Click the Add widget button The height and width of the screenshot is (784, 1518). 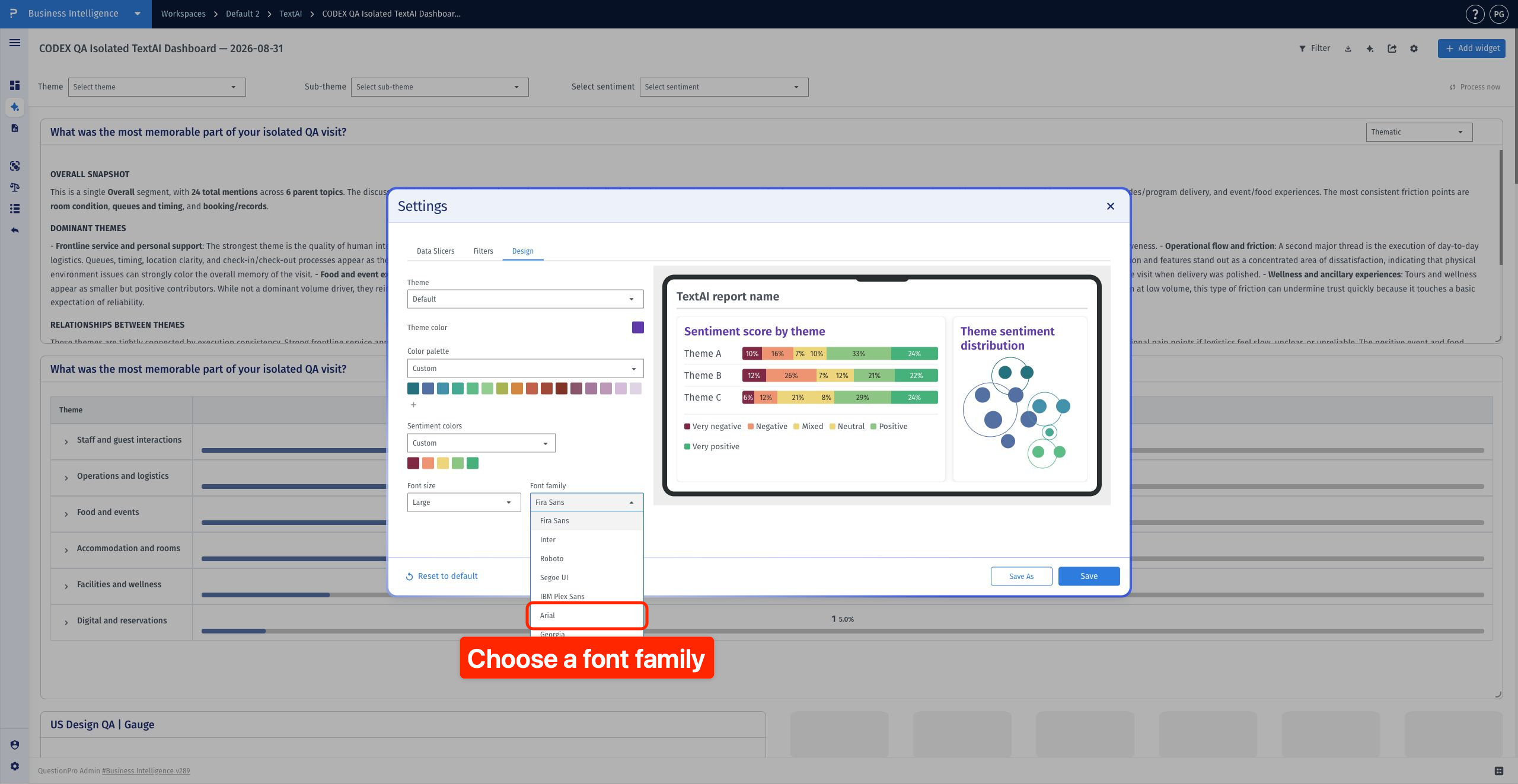(1471, 49)
